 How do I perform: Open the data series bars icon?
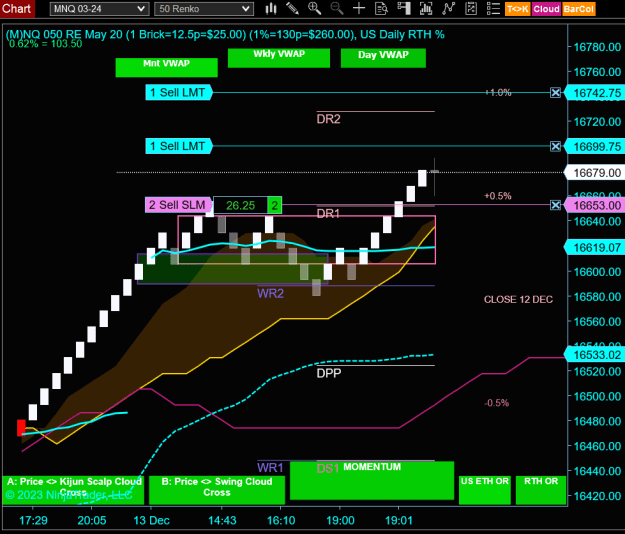426,9
